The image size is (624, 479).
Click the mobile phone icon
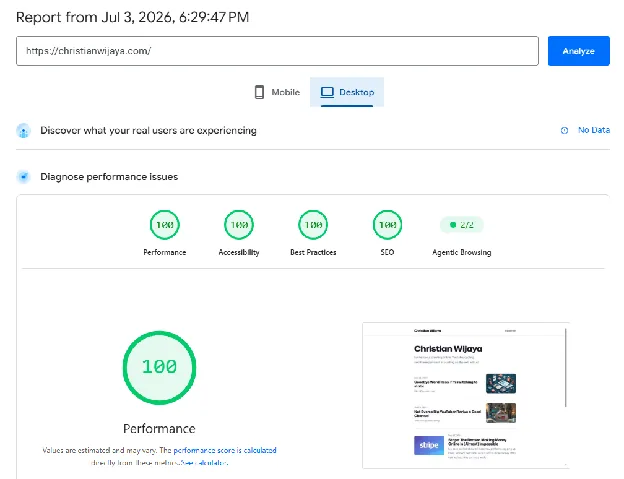click(x=259, y=92)
